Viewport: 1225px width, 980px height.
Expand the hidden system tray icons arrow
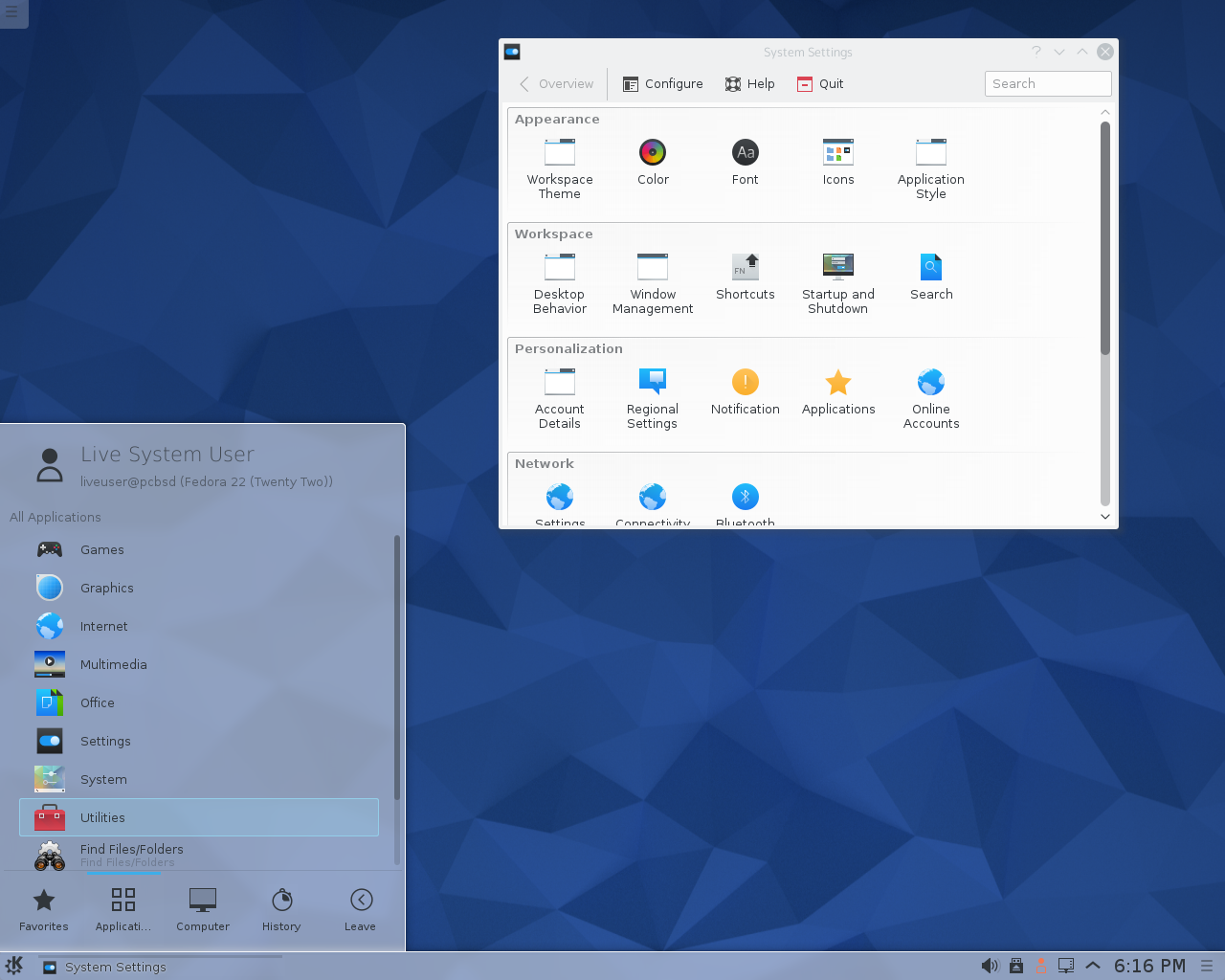point(1093,966)
